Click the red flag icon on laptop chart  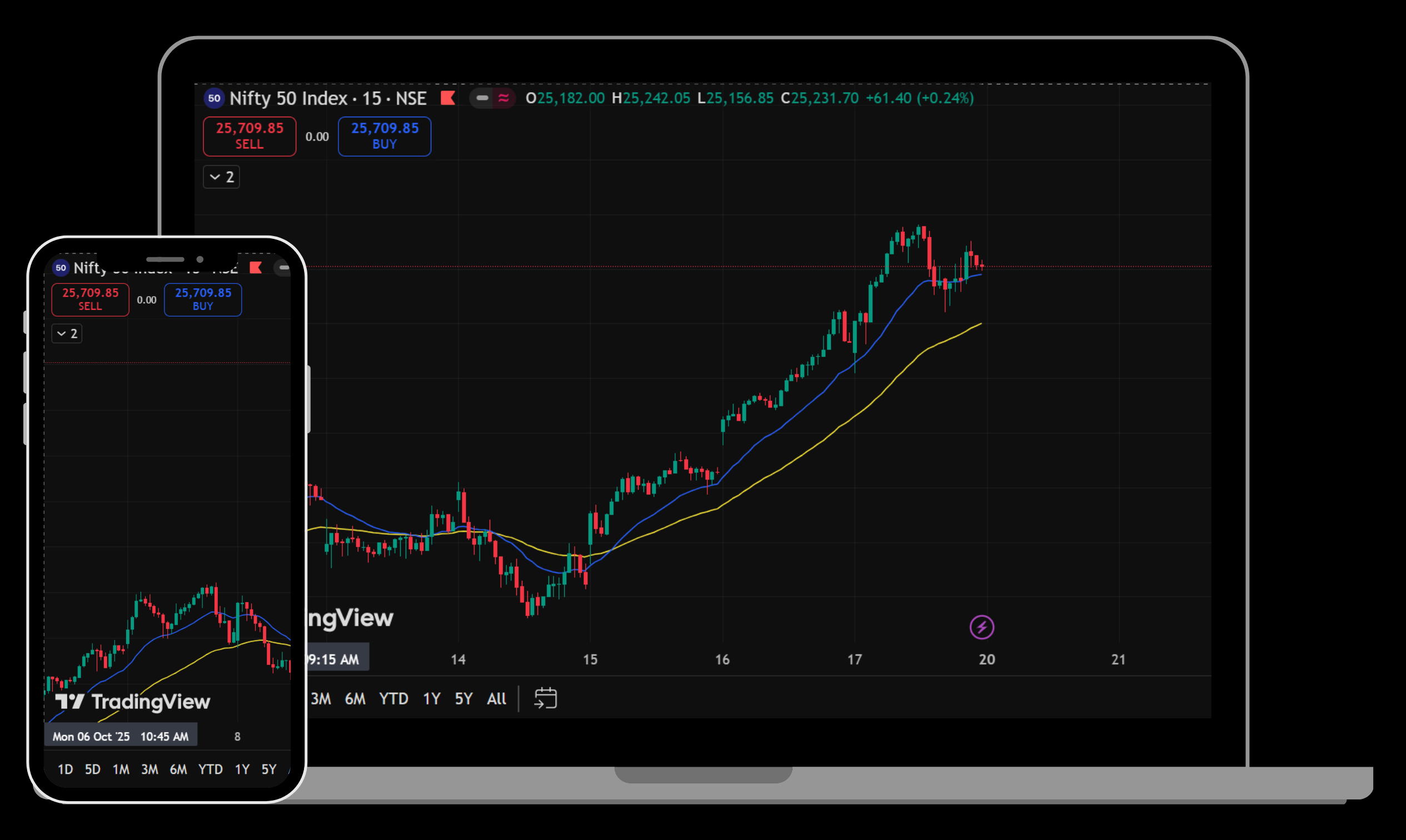(x=448, y=98)
